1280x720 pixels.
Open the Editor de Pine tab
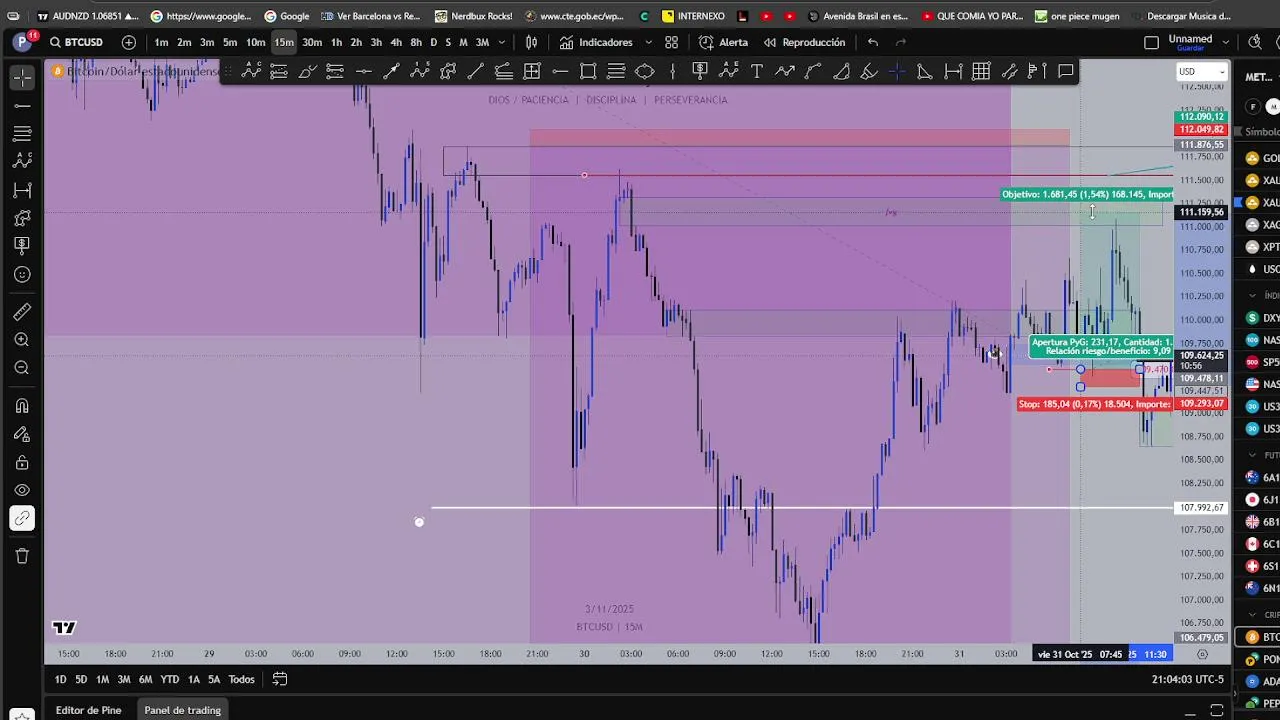88,710
